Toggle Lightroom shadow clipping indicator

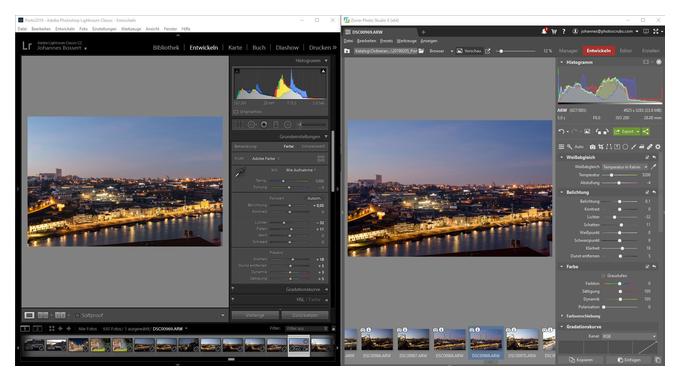237,71
